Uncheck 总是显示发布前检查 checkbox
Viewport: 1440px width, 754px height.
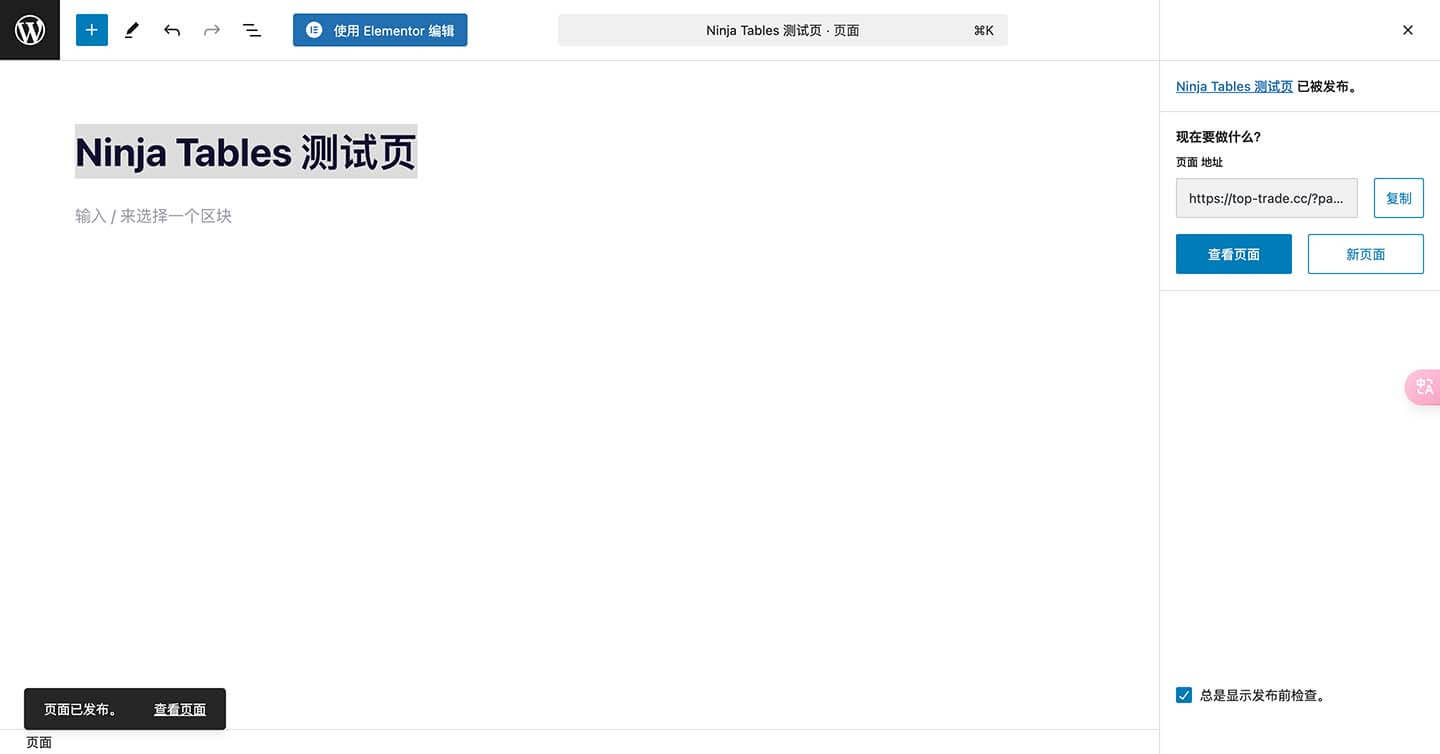1184,695
